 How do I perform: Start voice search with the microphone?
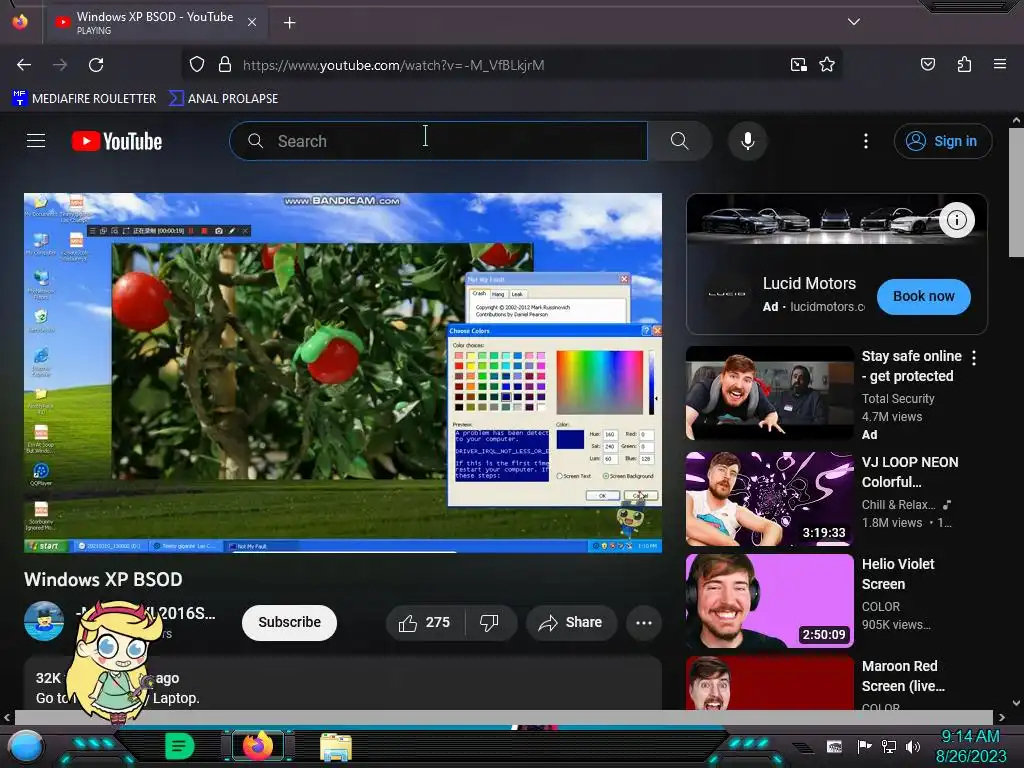[x=748, y=141]
